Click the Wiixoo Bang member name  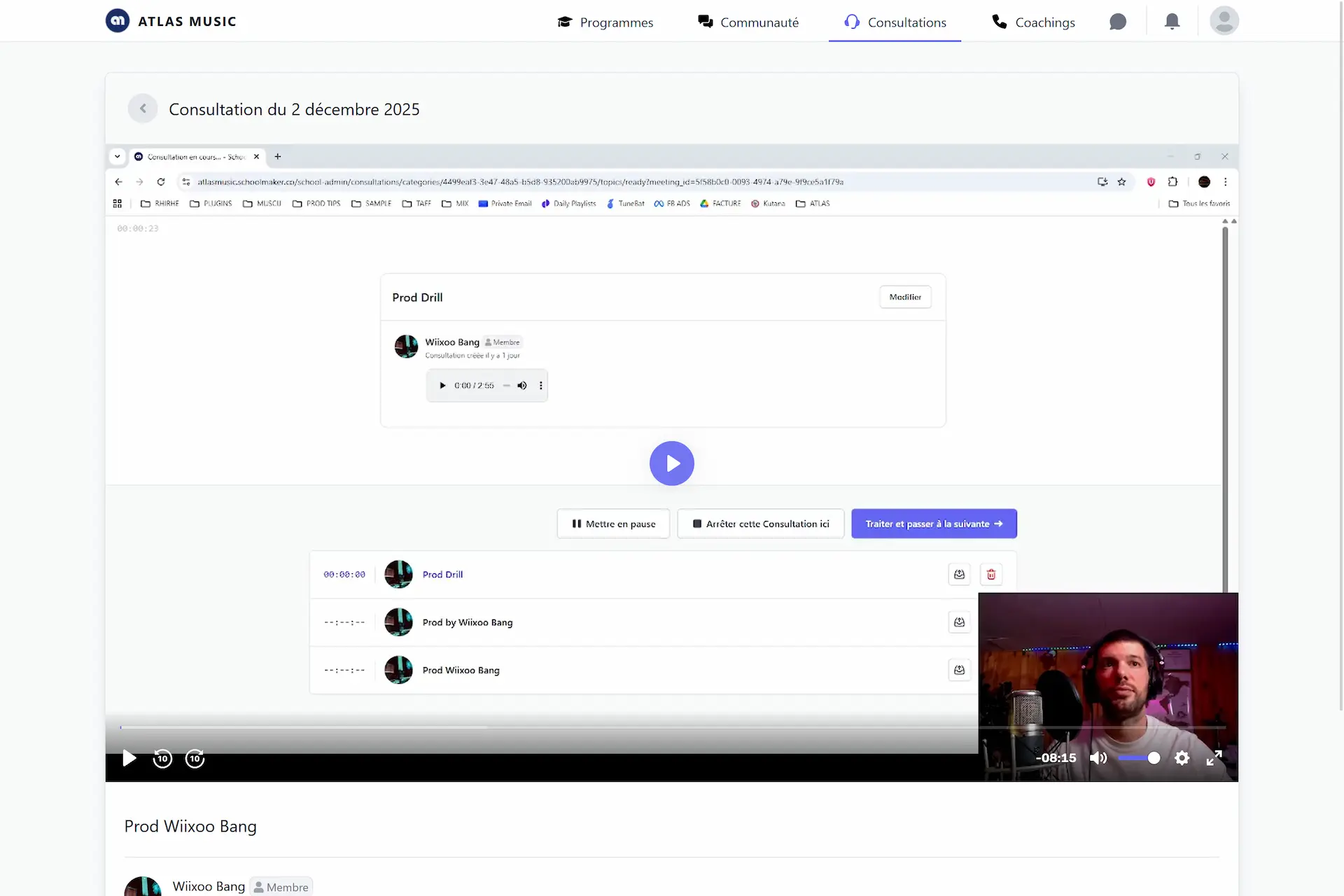click(x=209, y=886)
